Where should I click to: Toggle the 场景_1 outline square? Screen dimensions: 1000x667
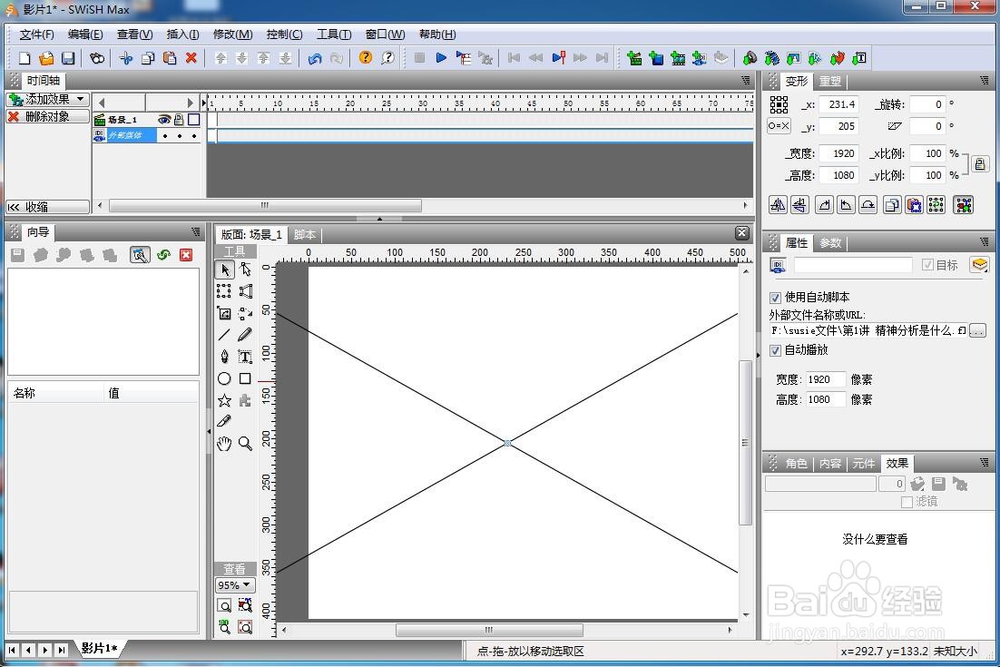tap(194, 119)
